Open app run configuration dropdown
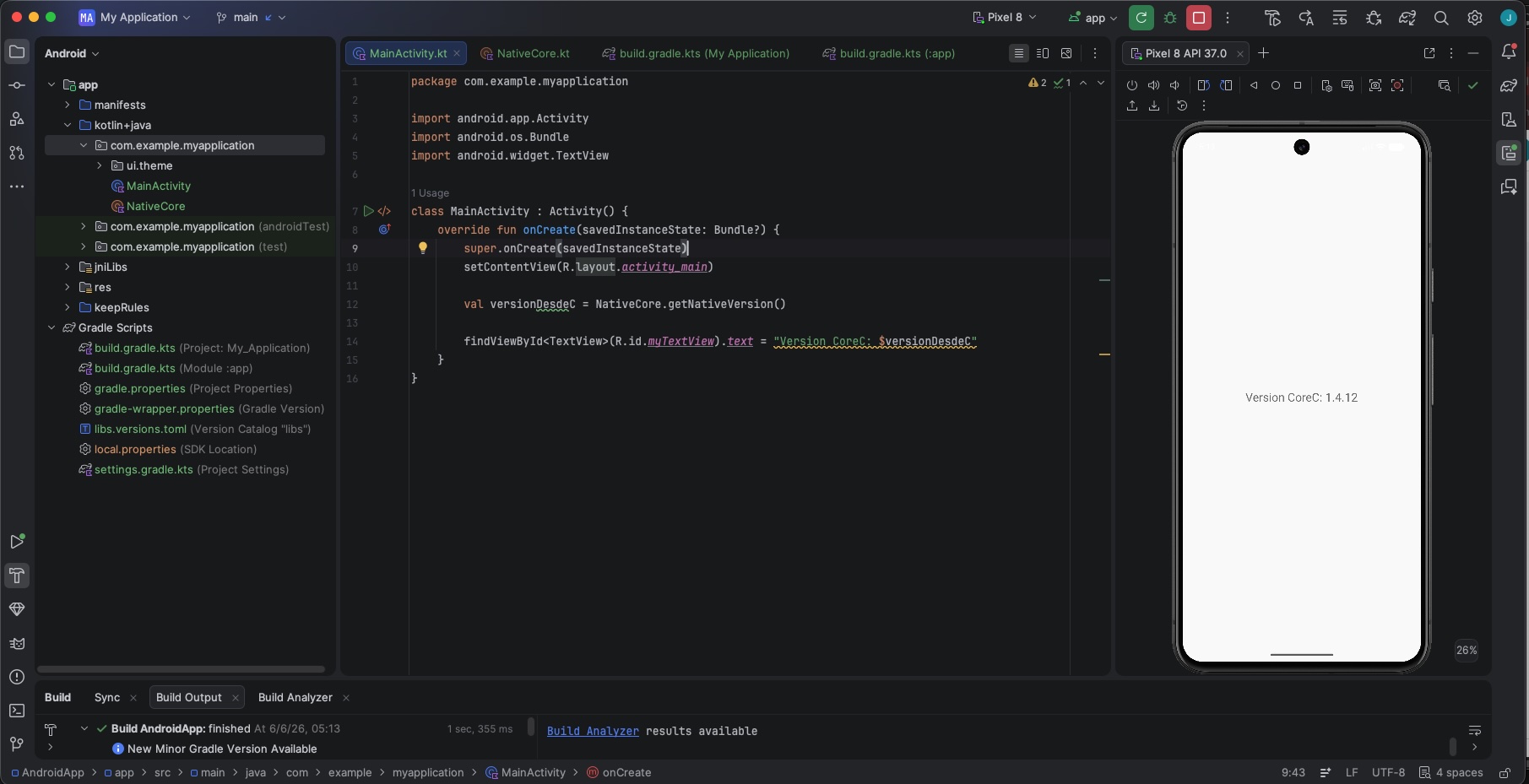 [1093, 17]
